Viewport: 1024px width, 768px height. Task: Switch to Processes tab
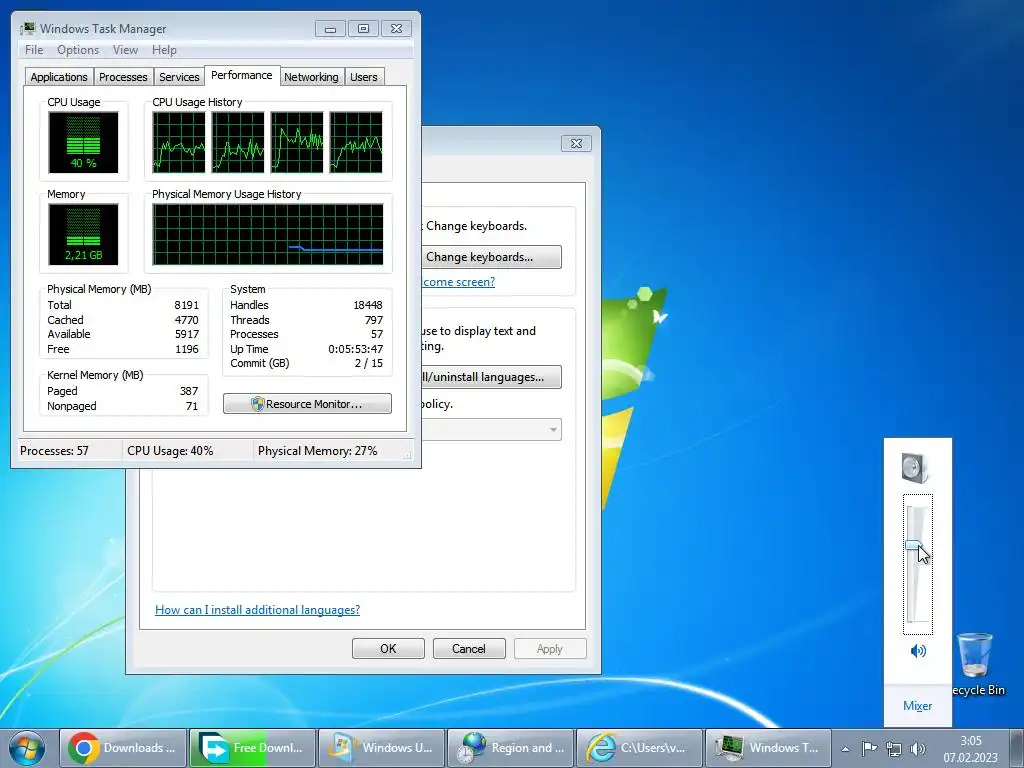123,77
